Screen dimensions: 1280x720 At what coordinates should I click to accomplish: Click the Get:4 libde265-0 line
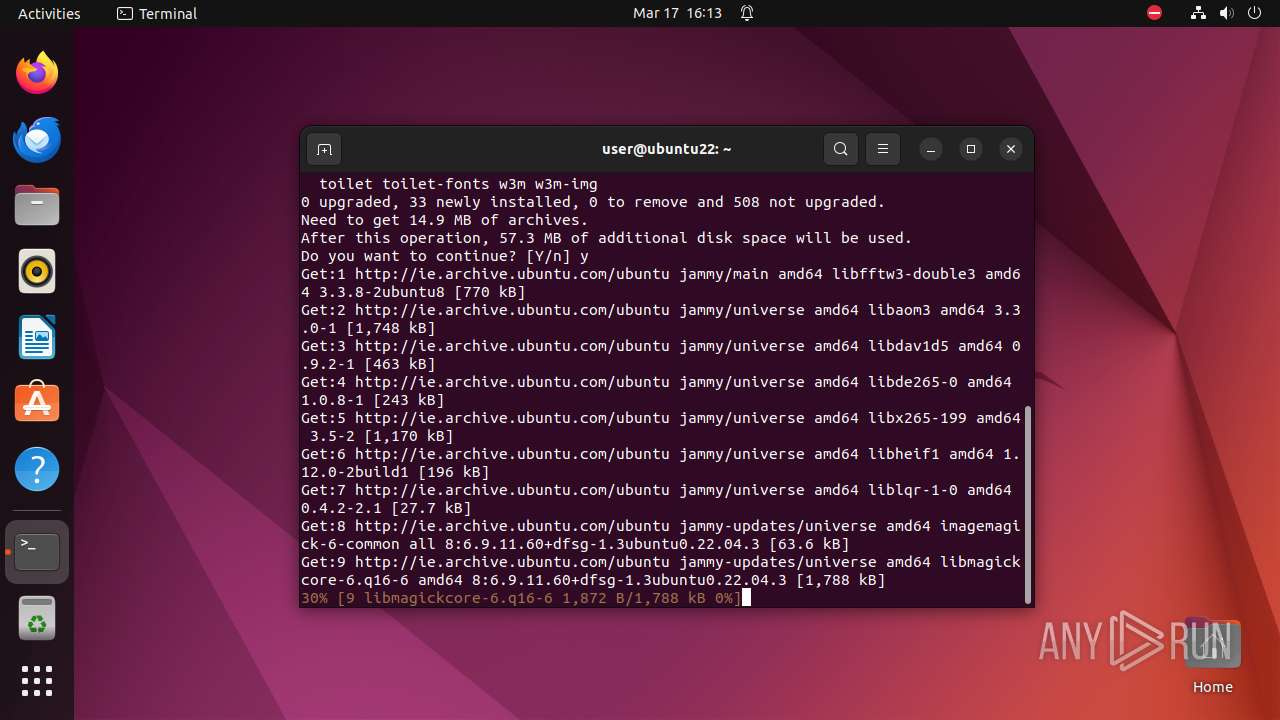pos(656,391)
